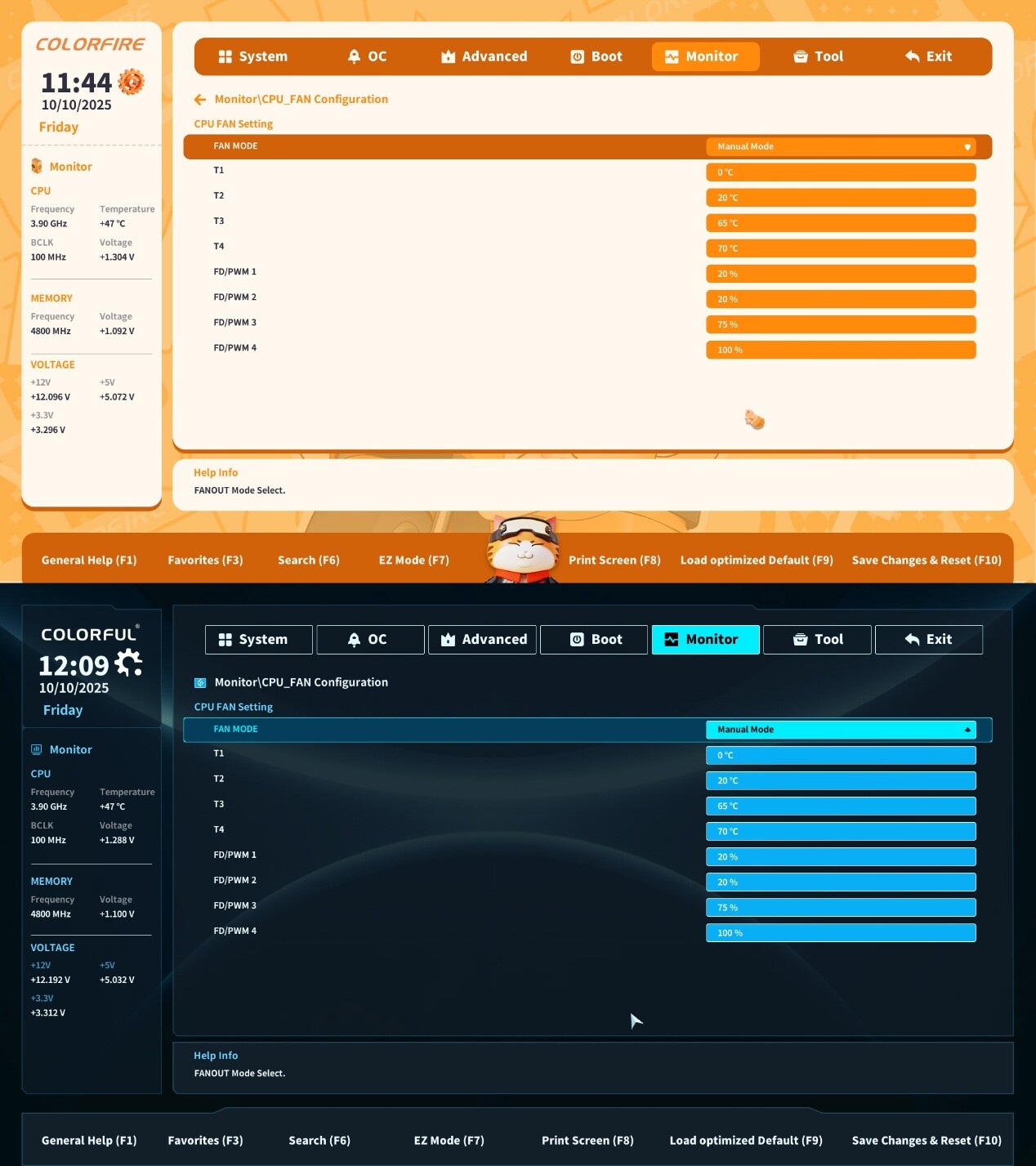The height and width of the screenshot is (1166, 1036).
Task: Open the FAN MODE dropdown in the orange BIOS
Action: point(840,147)
